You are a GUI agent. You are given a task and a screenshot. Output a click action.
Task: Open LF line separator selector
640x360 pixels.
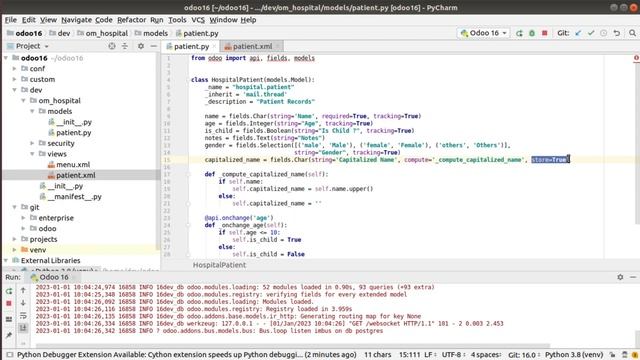(430, 355)
